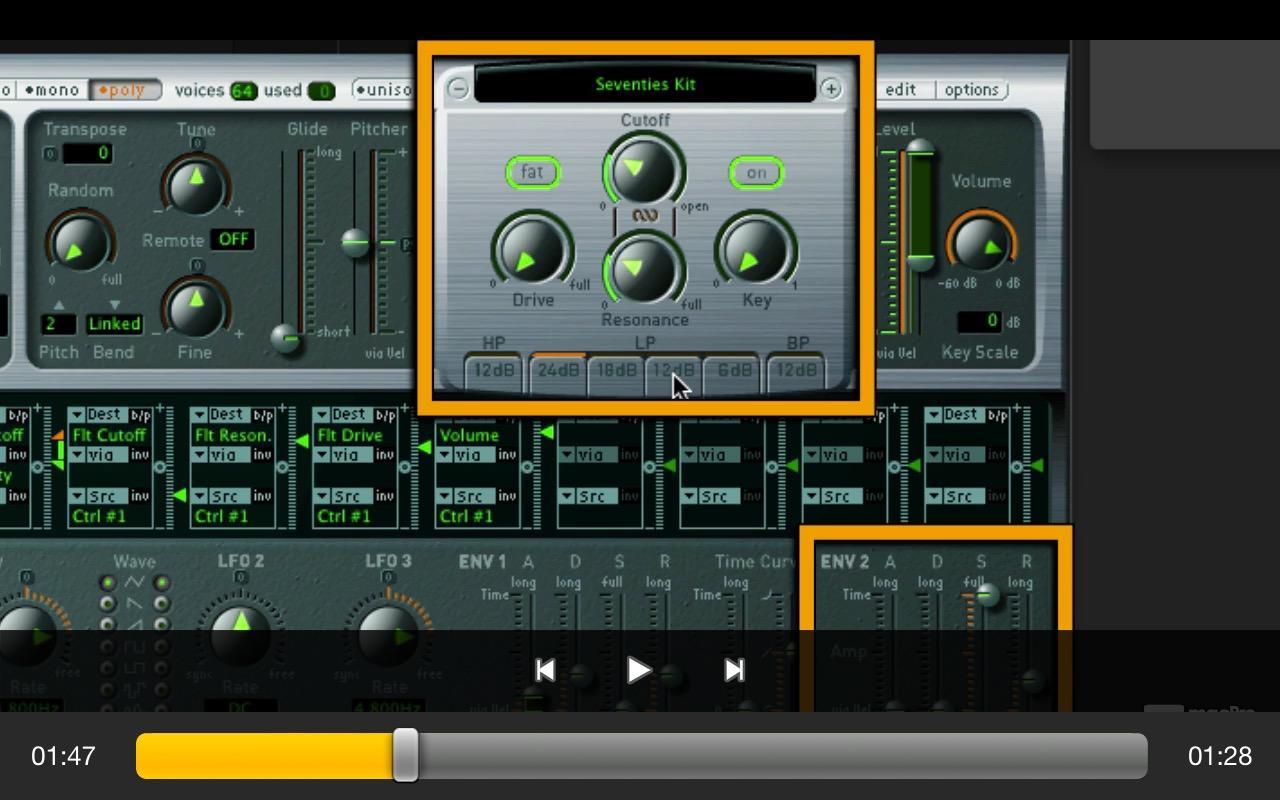Click the Pitcher slider handle
This screenshot has width=1280, height=800.
[x=354, y=242]
